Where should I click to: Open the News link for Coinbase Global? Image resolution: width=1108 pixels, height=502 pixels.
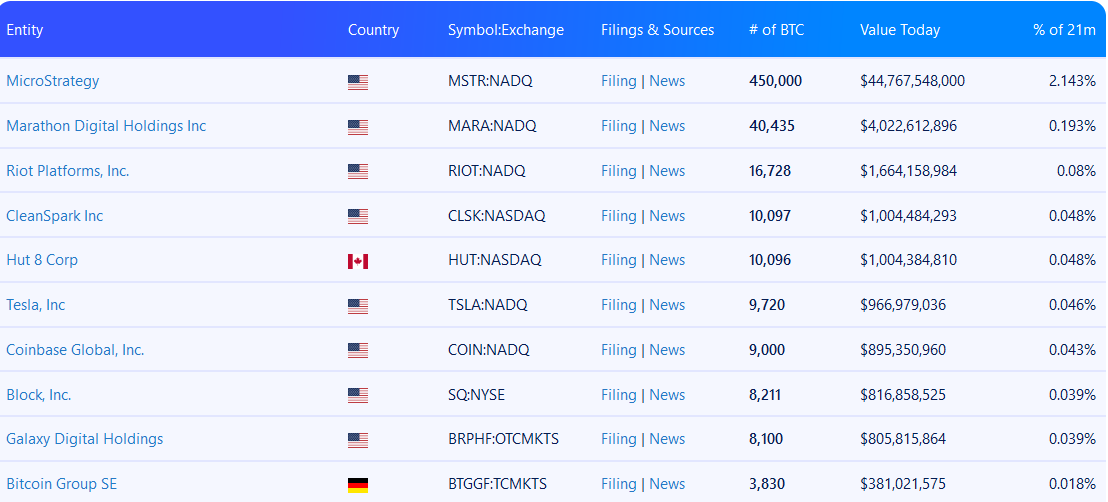[x=667, y=350]
